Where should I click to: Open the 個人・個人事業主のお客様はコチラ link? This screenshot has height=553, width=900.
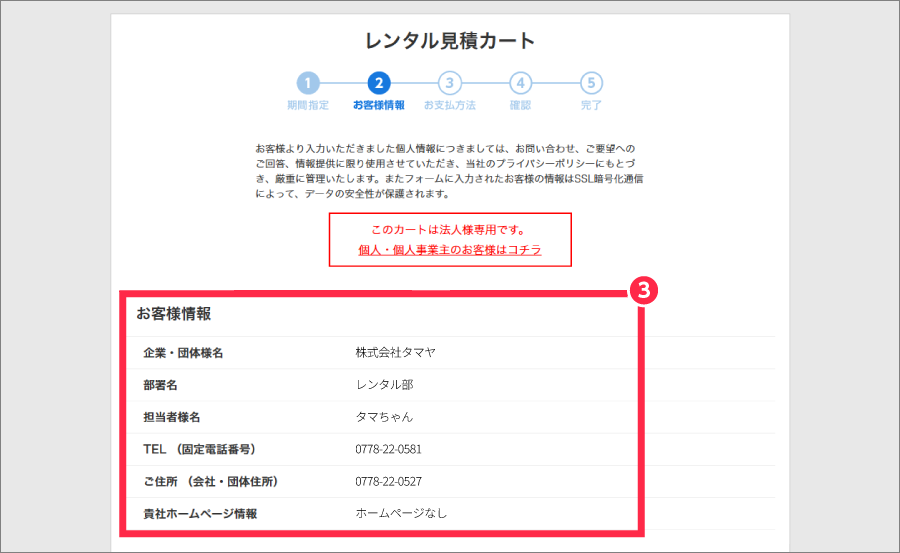[x=450, y=250]
